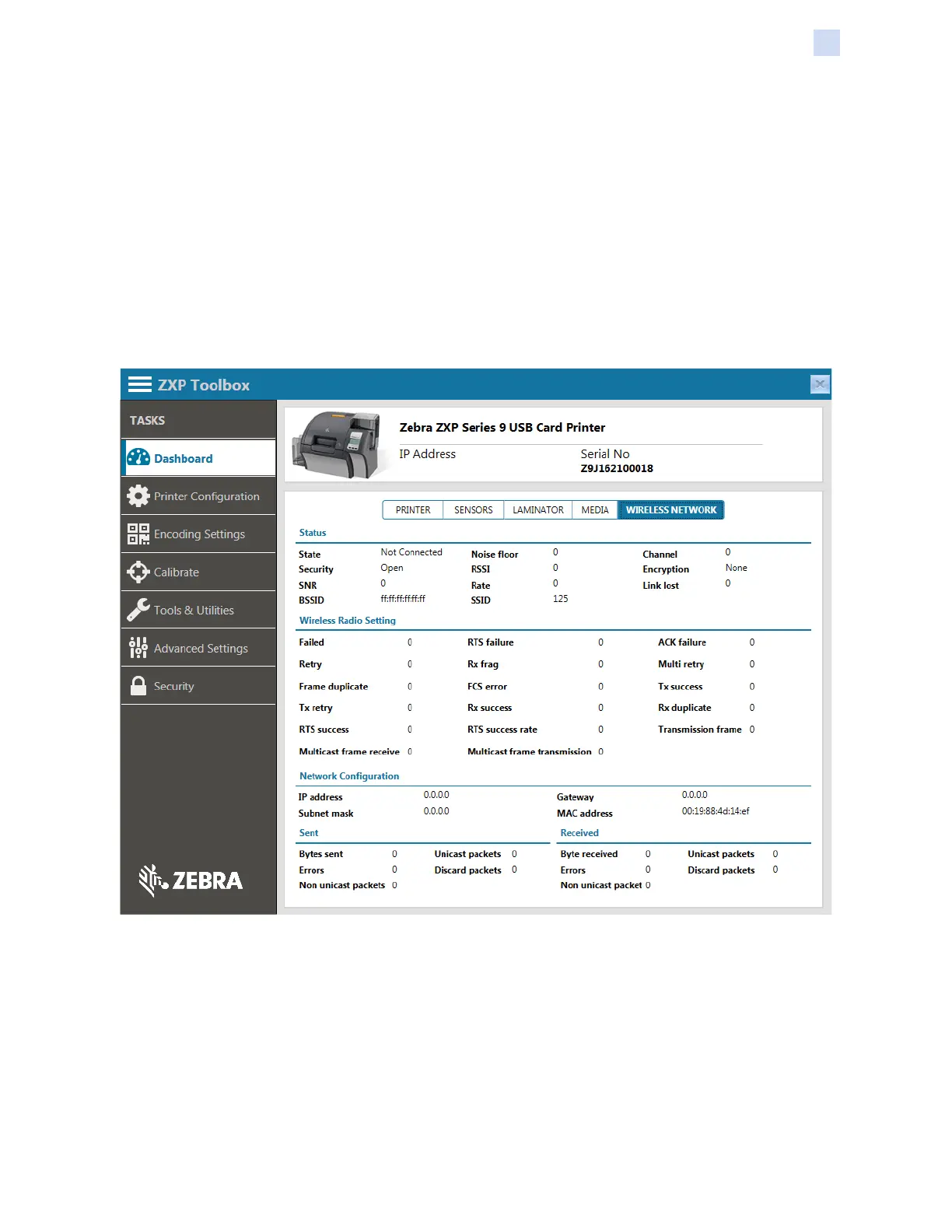The image size is (952, 1232).
Task: Click the 'FCS error' label
Action: (x=487, y=687)
